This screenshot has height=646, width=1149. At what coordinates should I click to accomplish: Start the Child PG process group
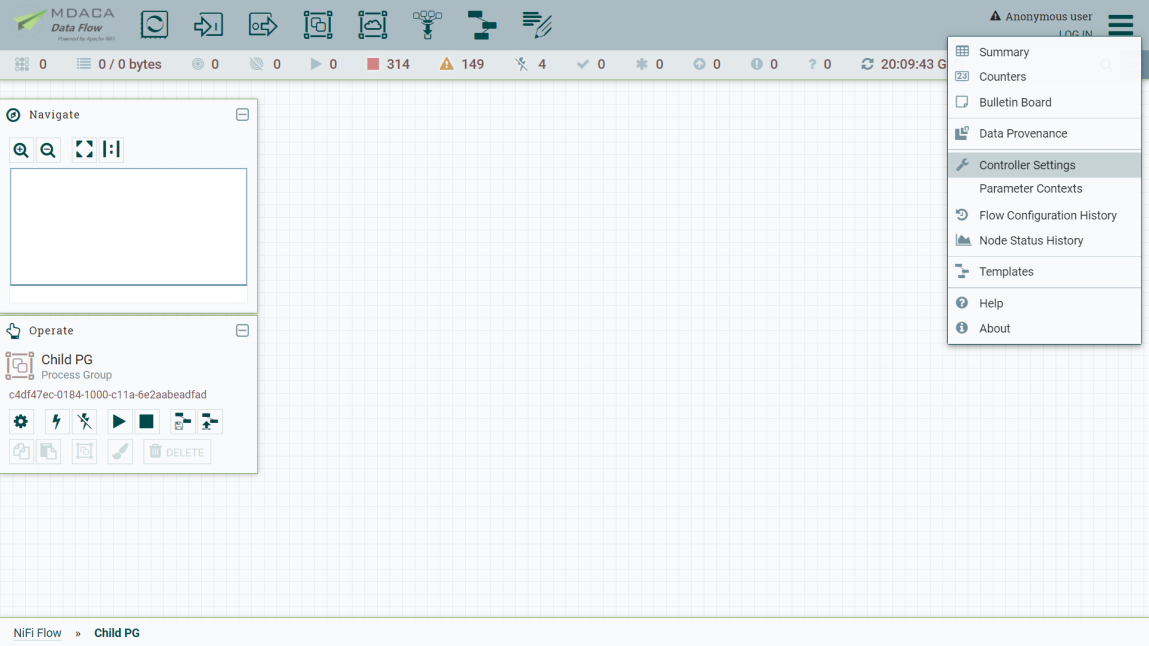tap(119, 422)
